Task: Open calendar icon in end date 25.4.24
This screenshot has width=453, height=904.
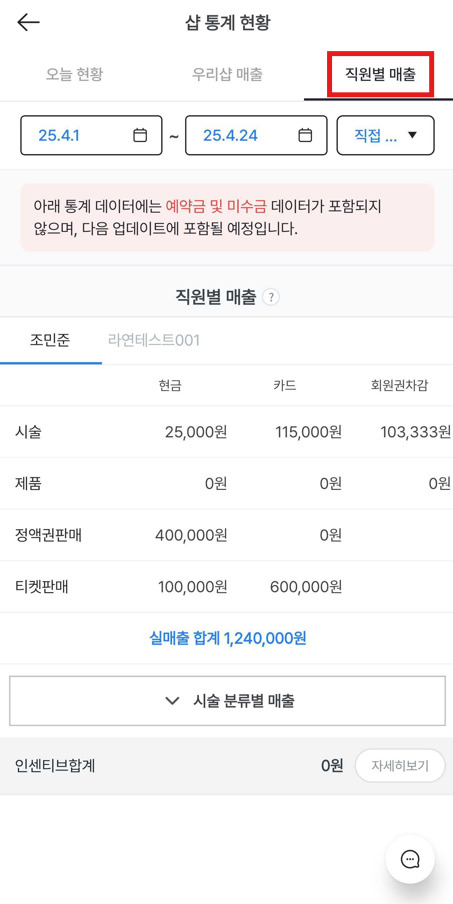Action: click(305, 135)
